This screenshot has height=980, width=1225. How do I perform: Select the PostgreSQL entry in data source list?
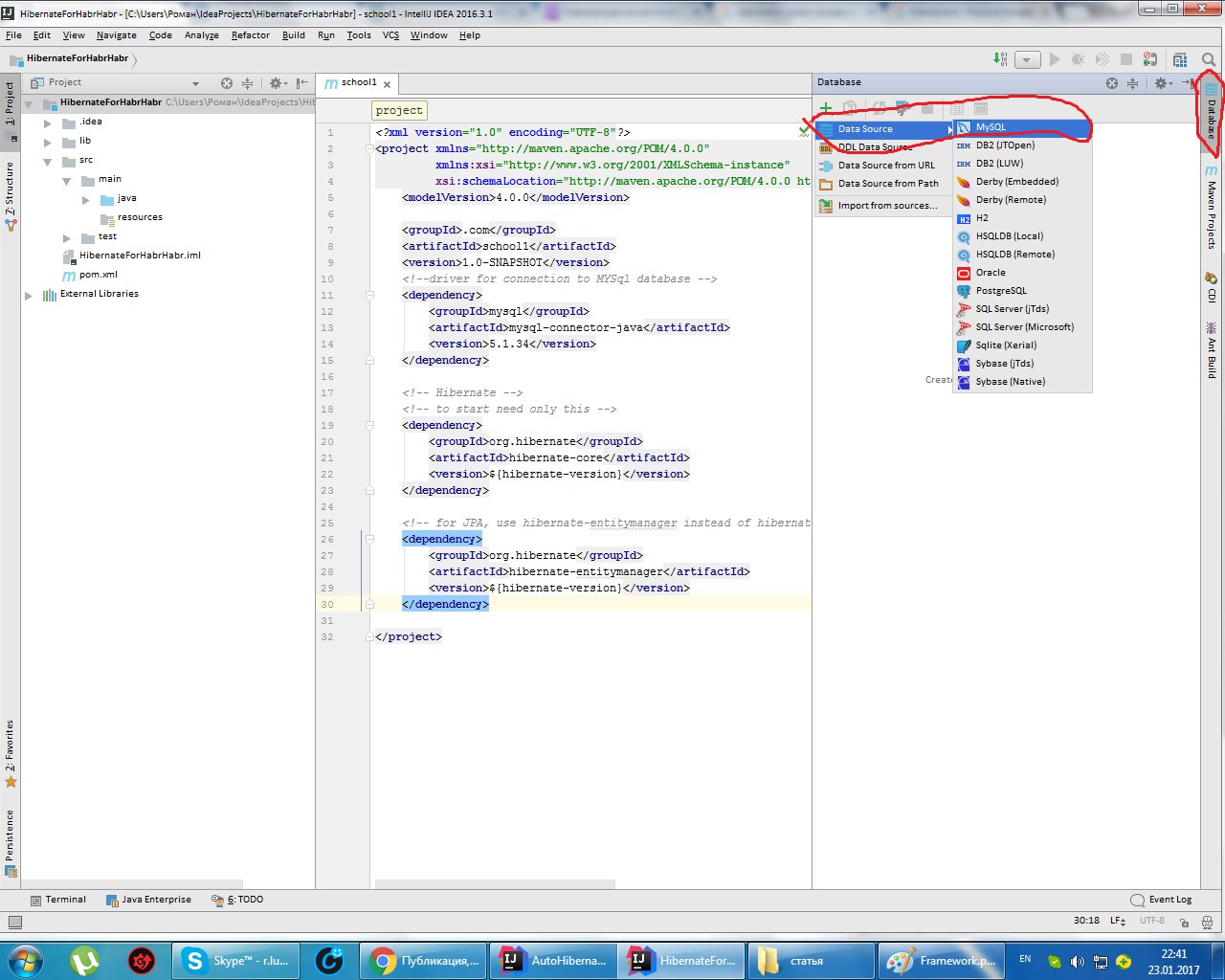[1022, 291]
